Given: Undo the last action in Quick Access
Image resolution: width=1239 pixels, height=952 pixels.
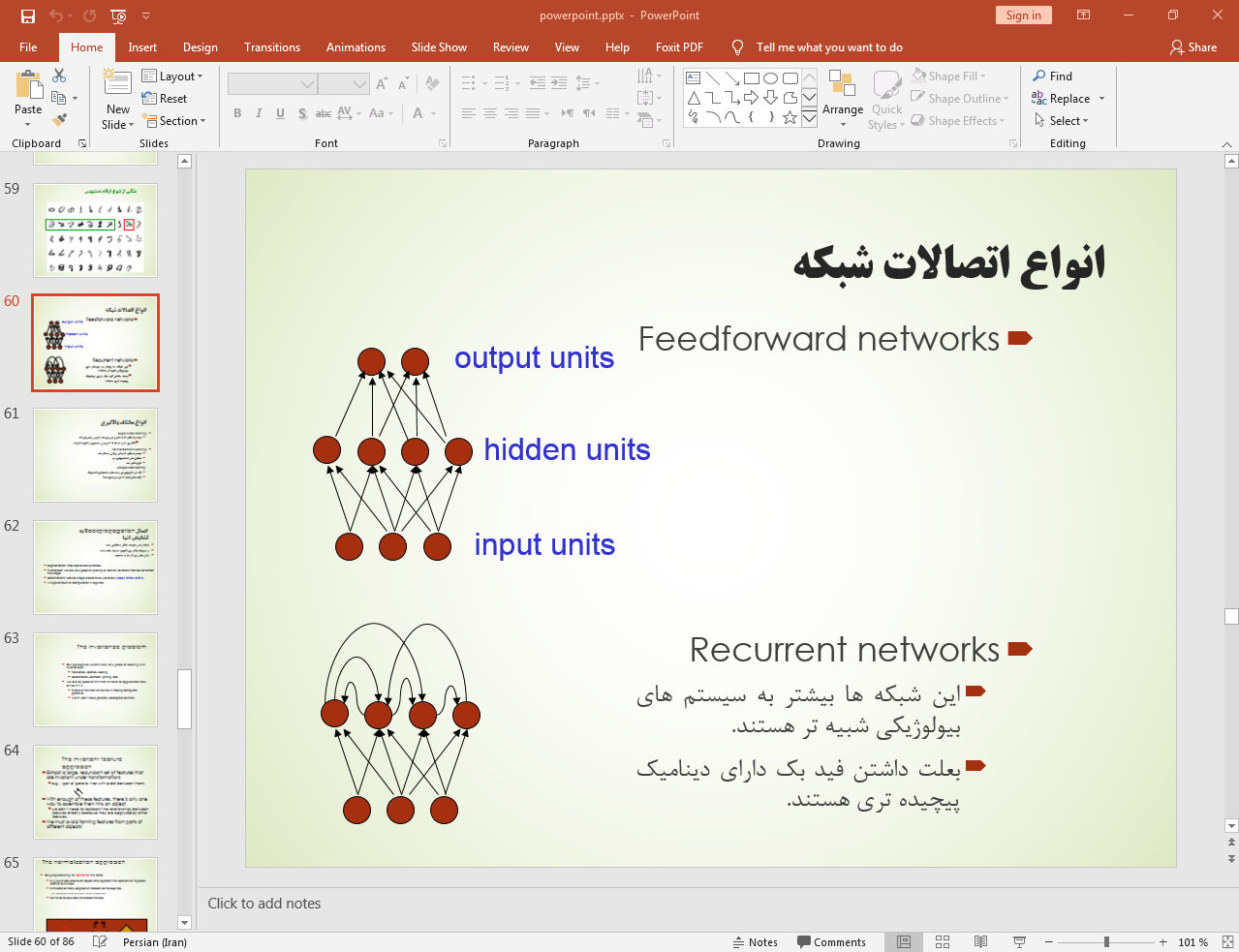Looking at the screenshot, I should click(x=56, y=15).
